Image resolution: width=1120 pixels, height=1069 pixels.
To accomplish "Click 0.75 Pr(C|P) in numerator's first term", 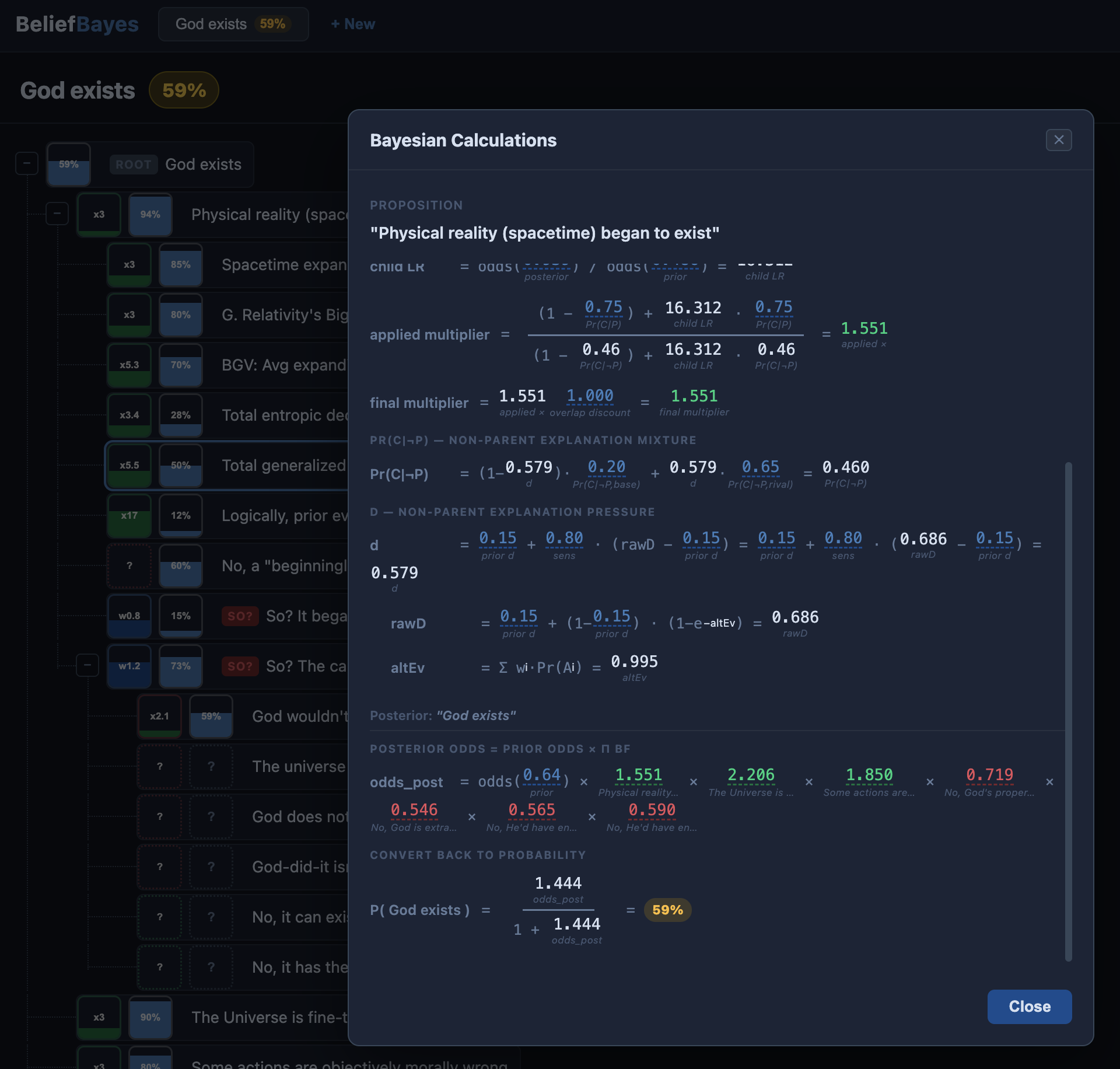I will (603, 307).
